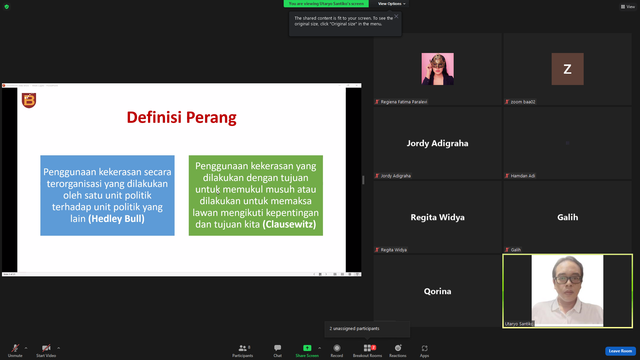Switch layout via the View button

(628, 7)
